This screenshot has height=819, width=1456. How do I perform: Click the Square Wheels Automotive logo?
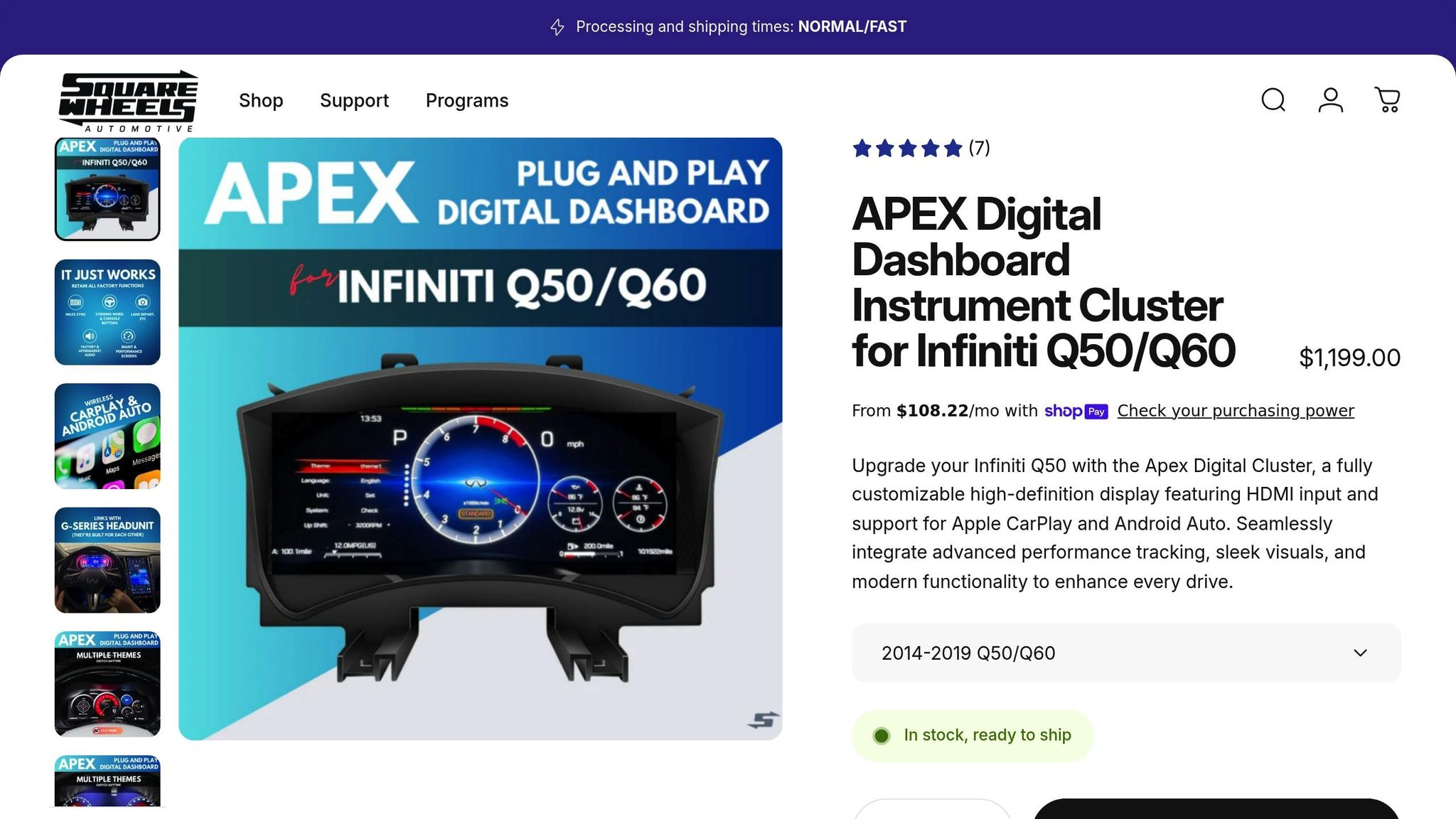(x=128, y=101)
